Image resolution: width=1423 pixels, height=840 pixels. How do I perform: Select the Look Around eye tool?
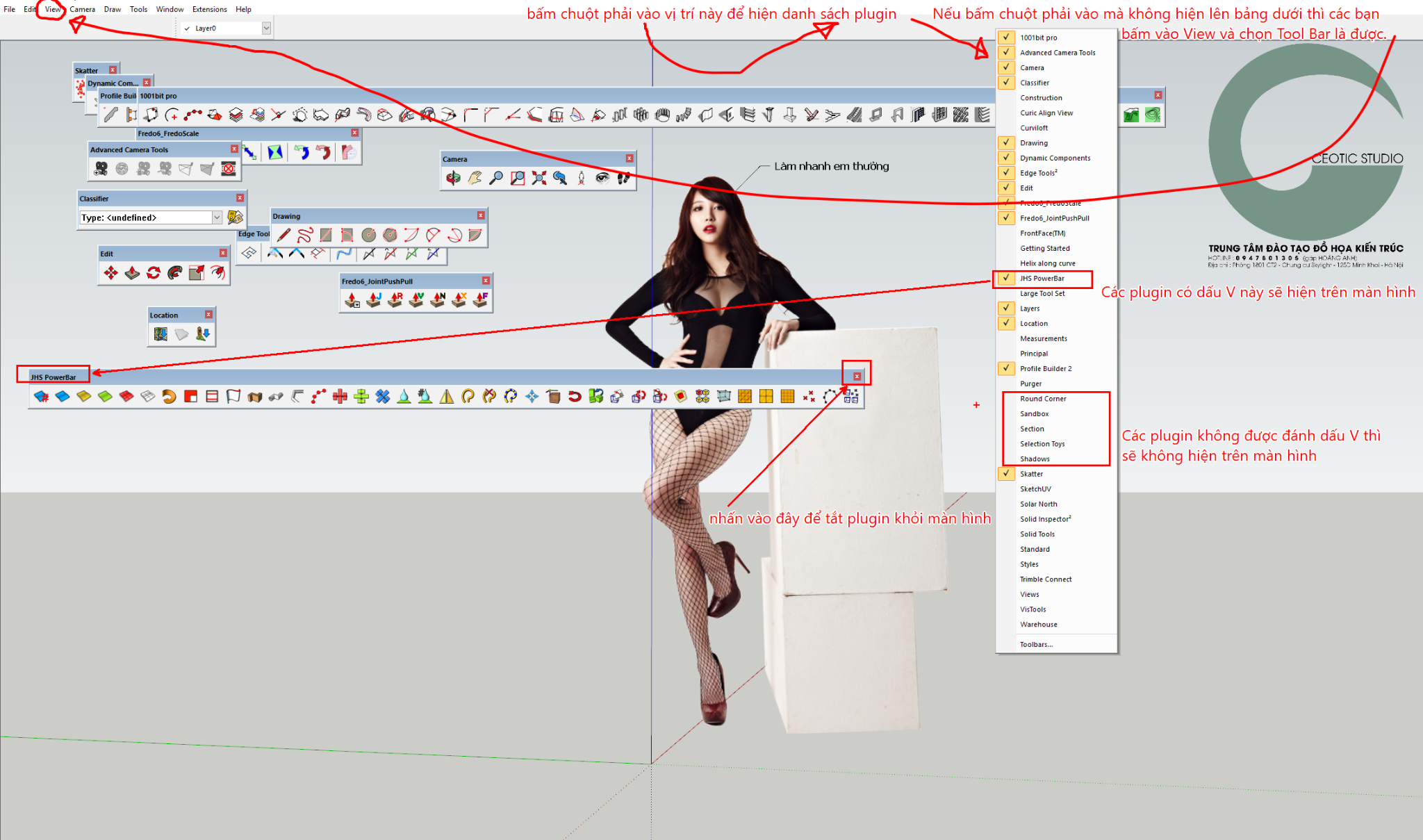pos(602,179)
